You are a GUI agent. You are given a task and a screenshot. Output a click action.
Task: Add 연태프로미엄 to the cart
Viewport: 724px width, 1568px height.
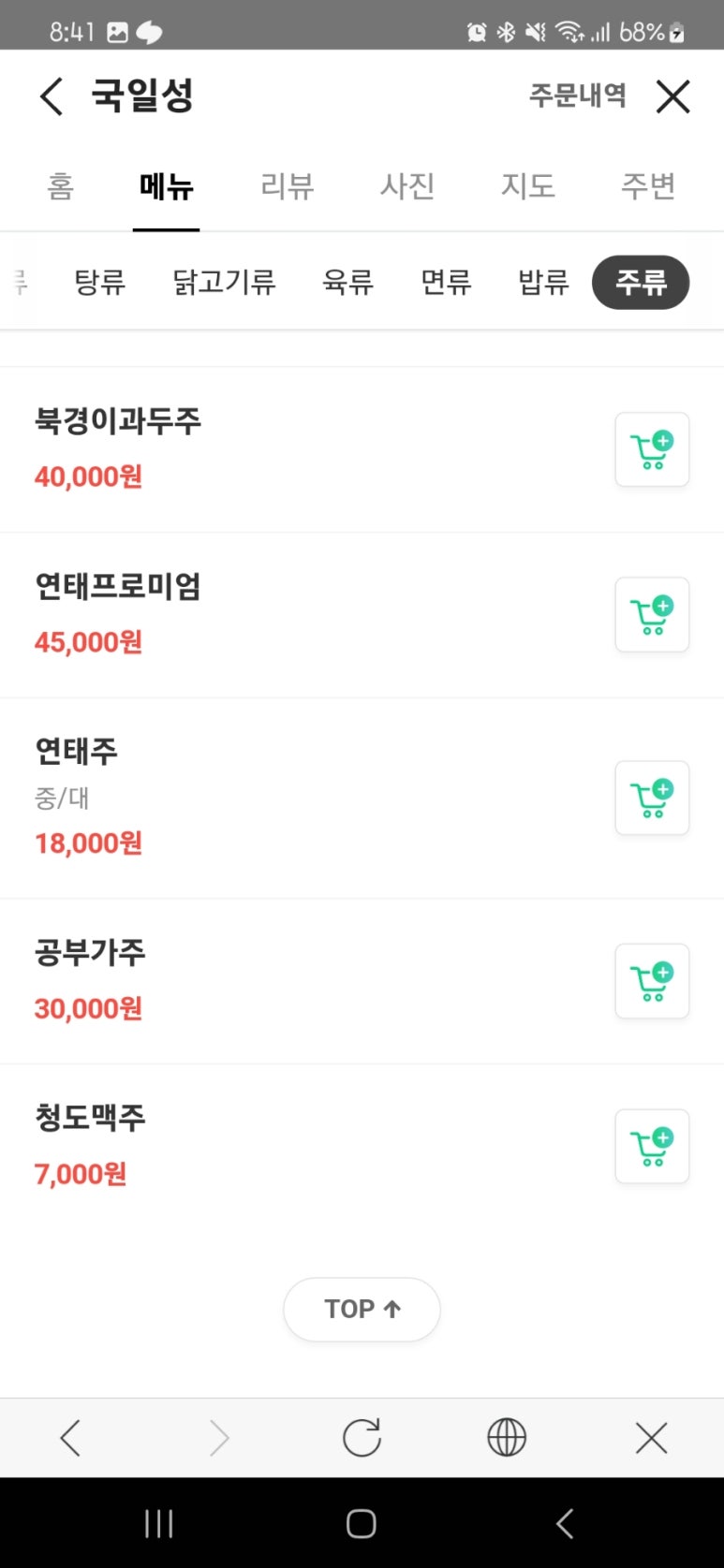tap(652, 614)
